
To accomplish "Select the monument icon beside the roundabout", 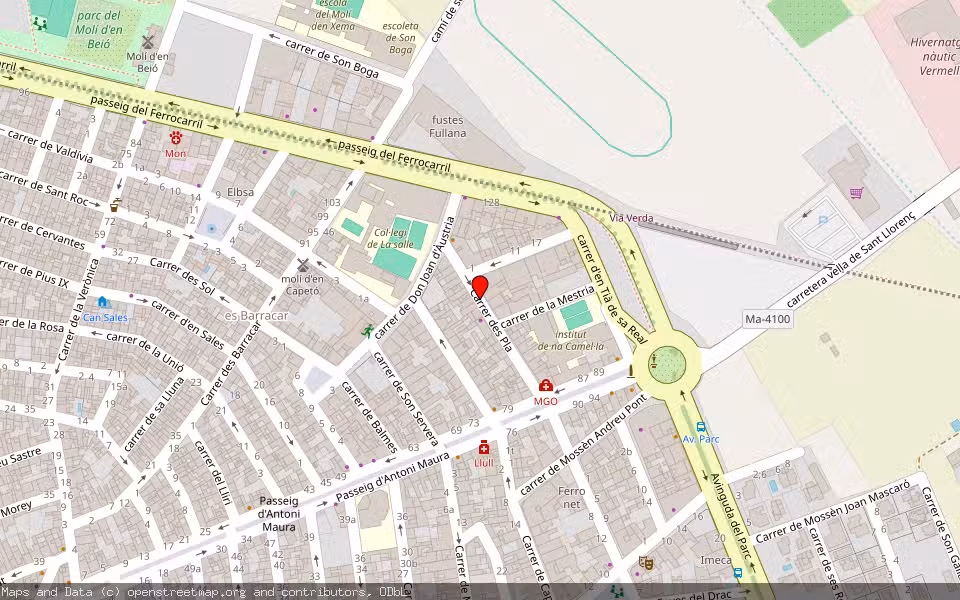I will 631,370.
